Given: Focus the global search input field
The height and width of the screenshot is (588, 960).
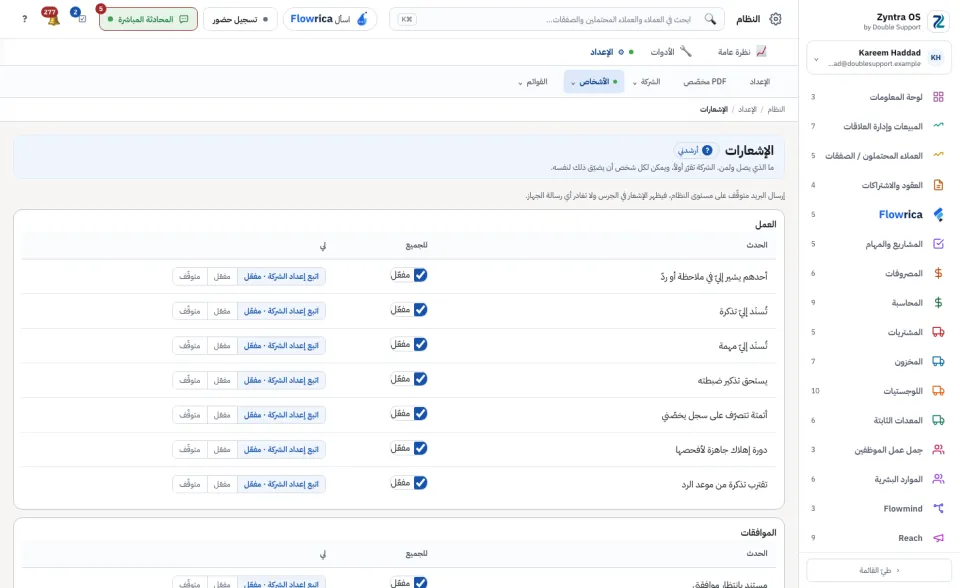Looking at the screenshot, I should pos(557,19).
